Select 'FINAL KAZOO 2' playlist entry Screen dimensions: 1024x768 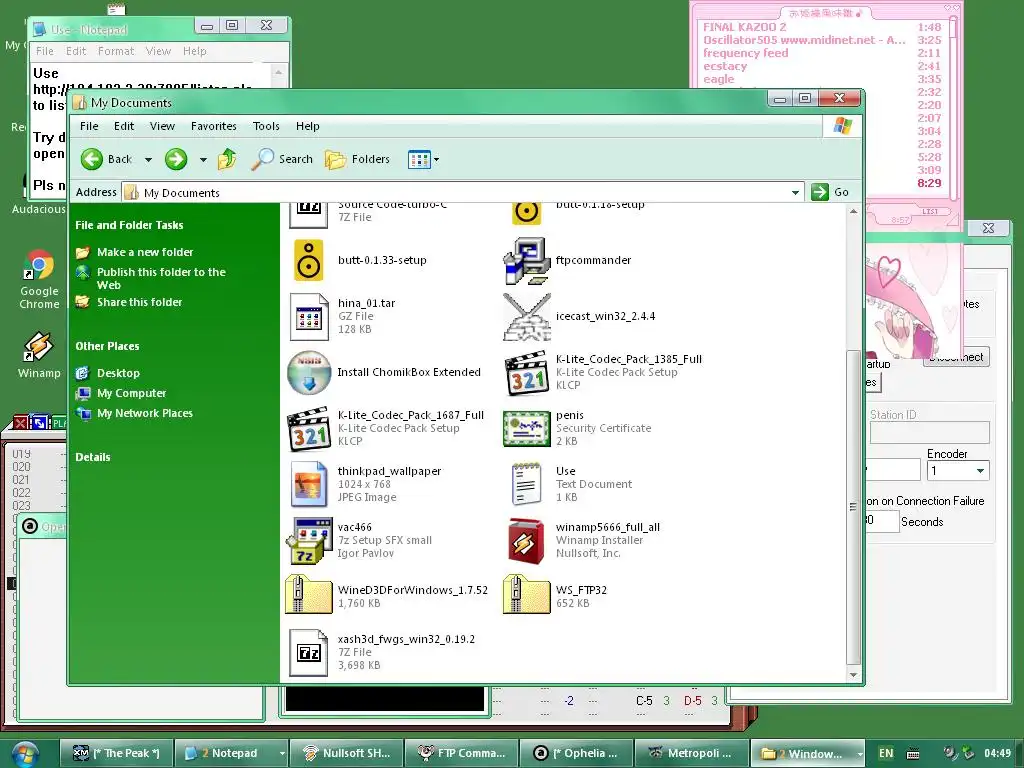click(744, 27)
